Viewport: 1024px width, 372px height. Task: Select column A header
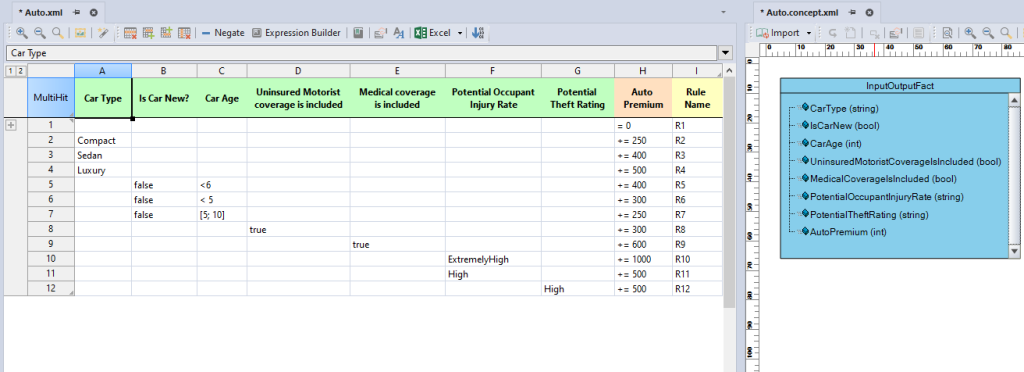103,70
